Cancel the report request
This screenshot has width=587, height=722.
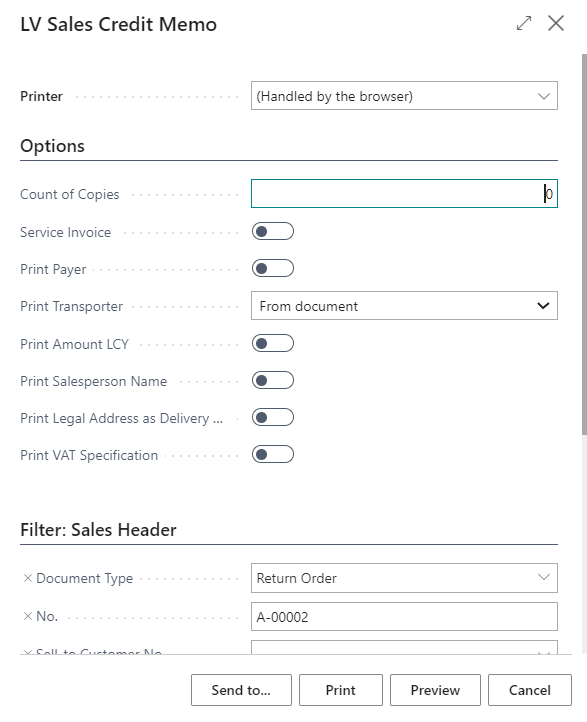click(x=530, y=690)
